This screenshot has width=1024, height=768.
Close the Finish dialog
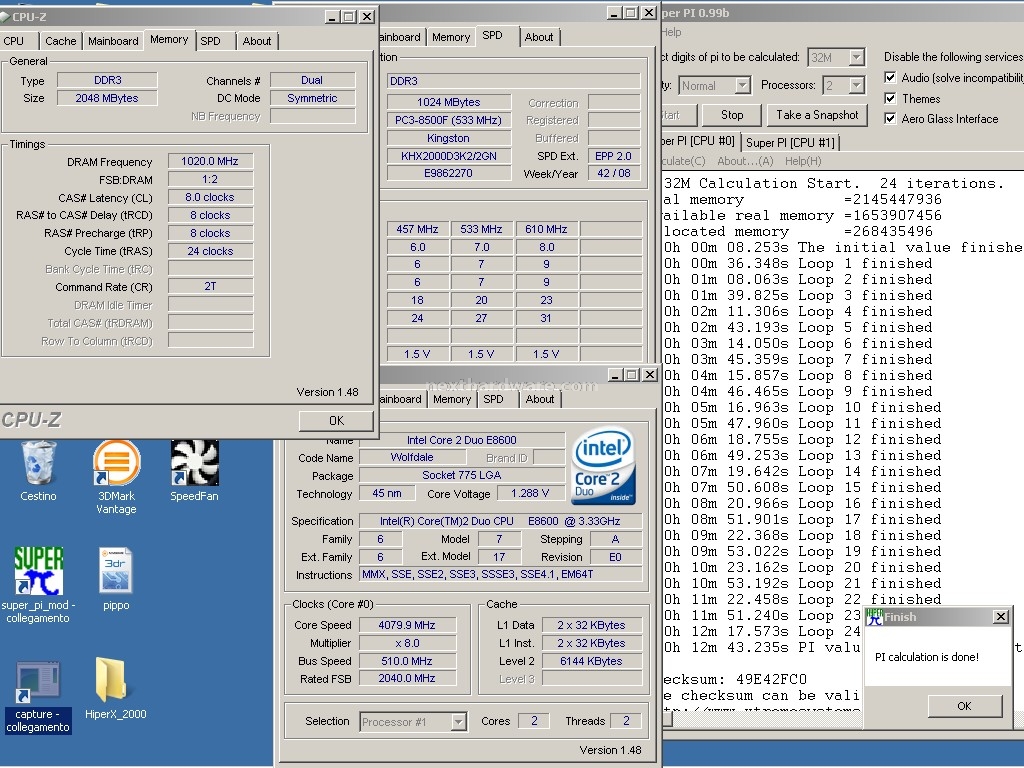(1000, 616)
